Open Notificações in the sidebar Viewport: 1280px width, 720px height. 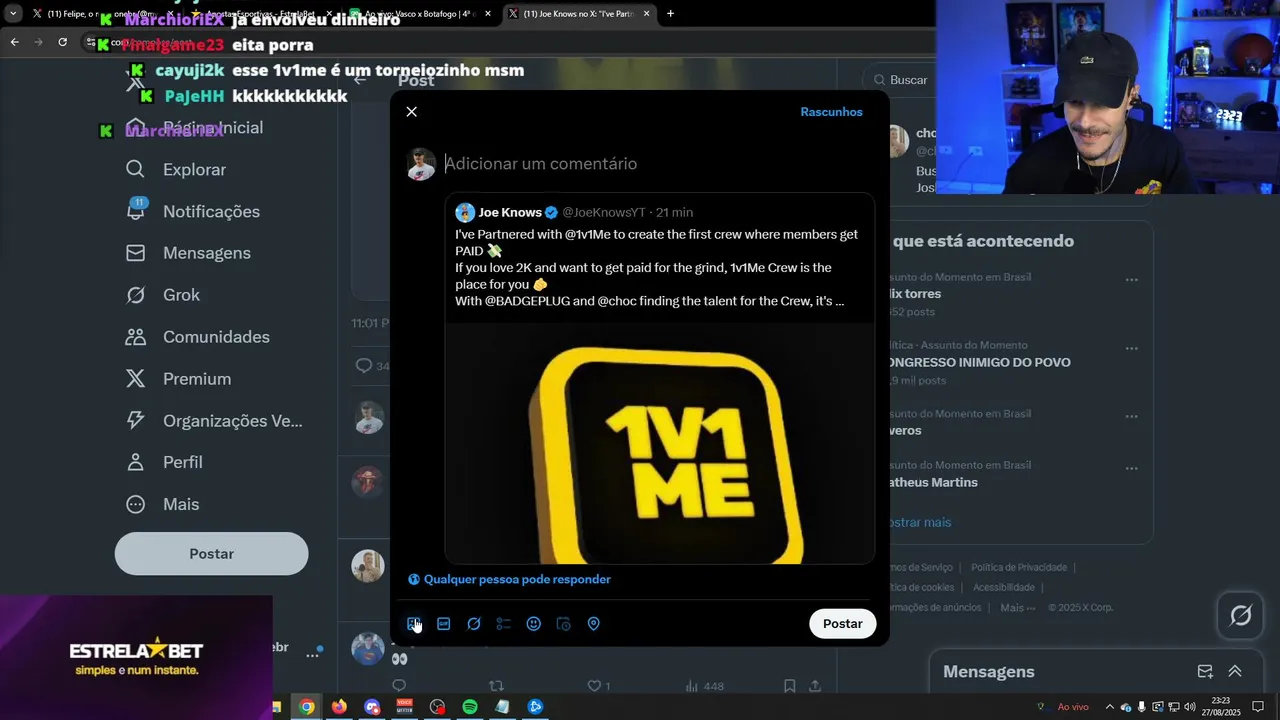coord(193,212)
